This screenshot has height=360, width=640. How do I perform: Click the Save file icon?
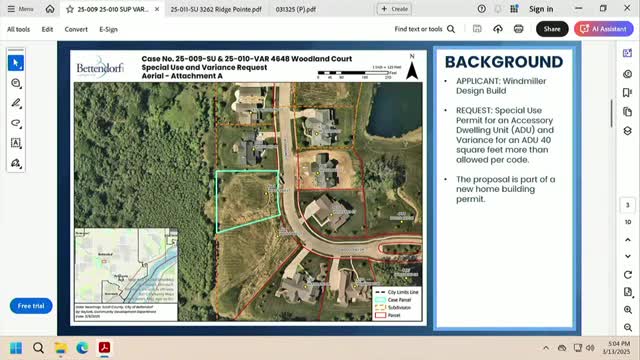[x=477, y=29]
